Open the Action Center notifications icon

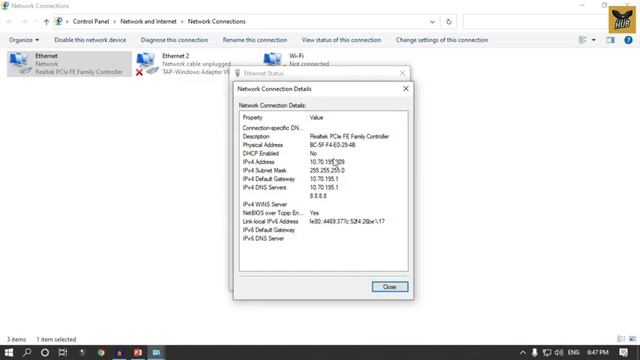coord(623,352)
